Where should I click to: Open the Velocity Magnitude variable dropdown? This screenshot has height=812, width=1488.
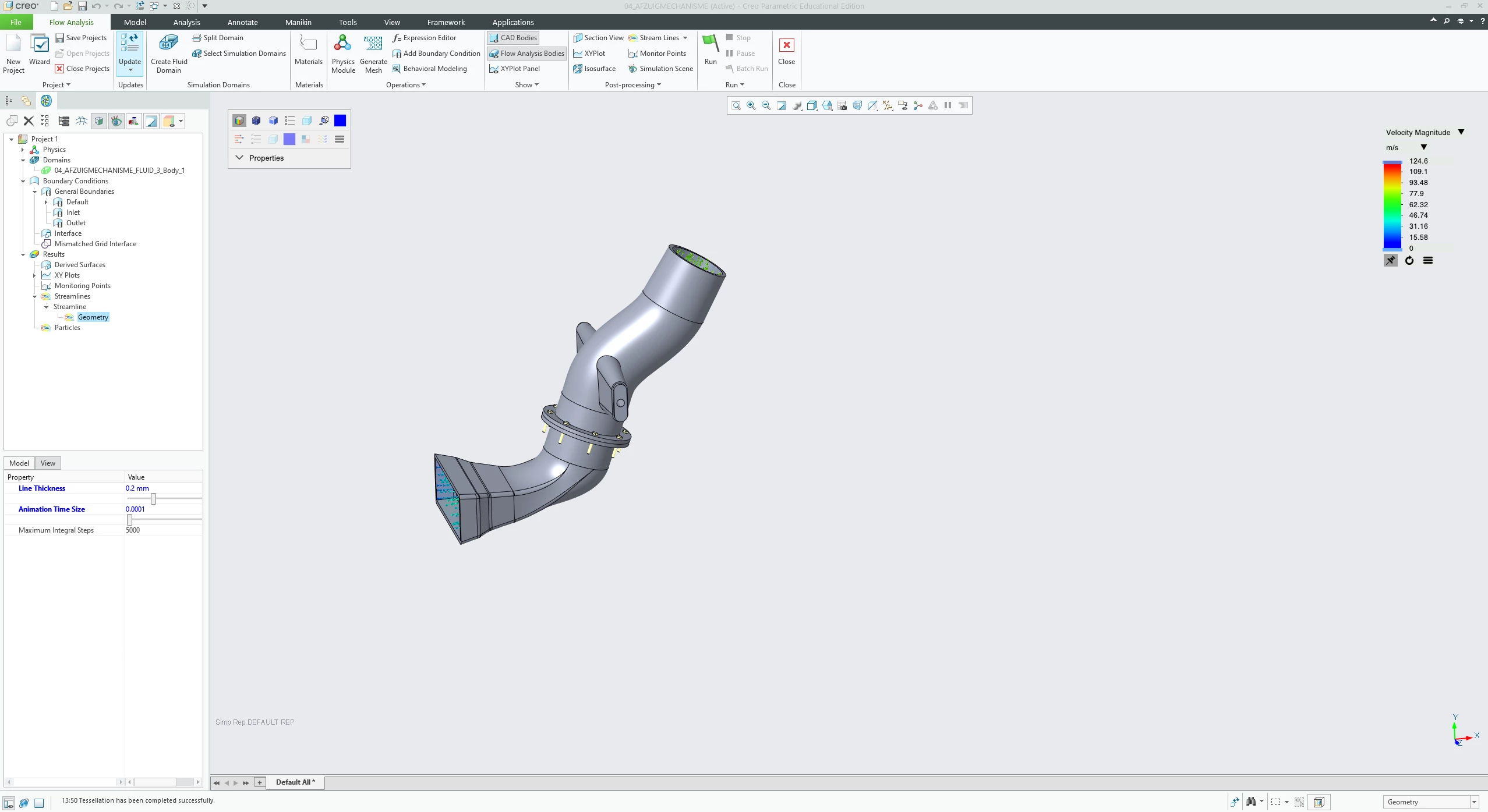coord(1461,132)
